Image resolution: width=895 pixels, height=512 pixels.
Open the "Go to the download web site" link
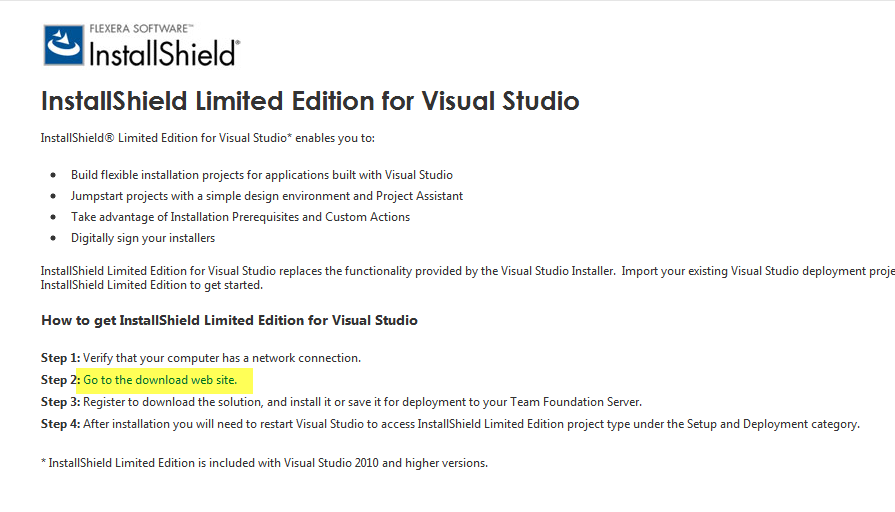(160, 380)
